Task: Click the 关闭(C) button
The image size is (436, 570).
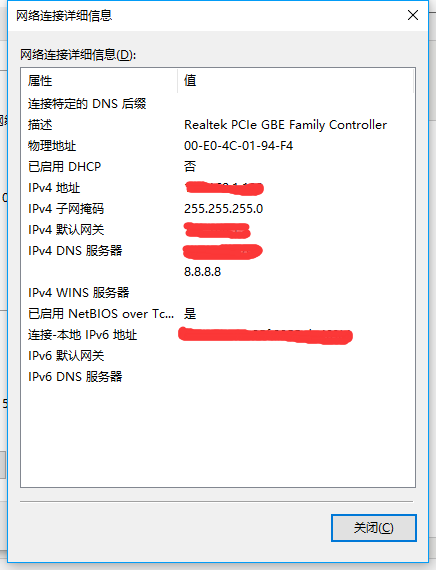Action: [x=373, y=527]
